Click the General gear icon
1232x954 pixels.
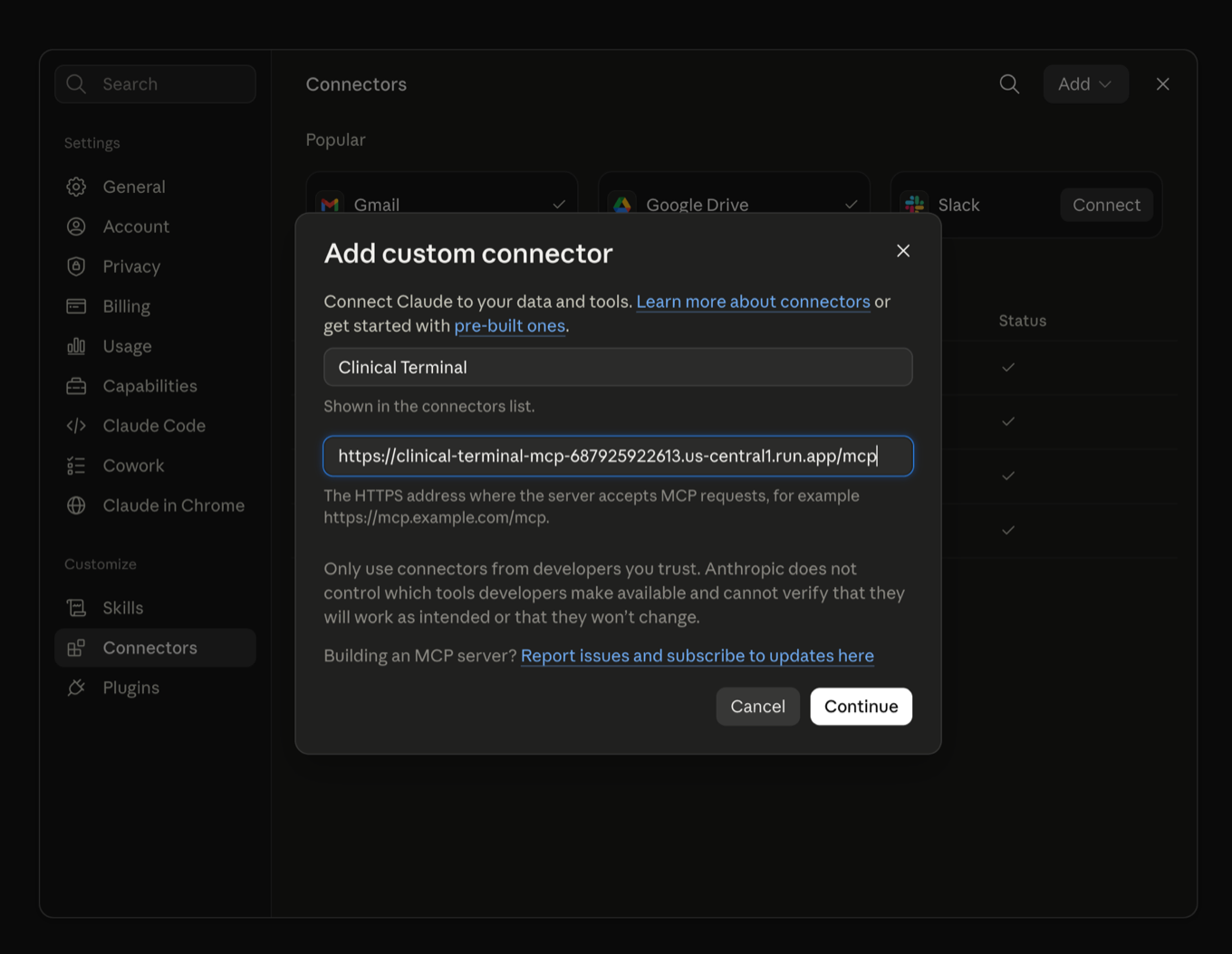pos(76,187)
